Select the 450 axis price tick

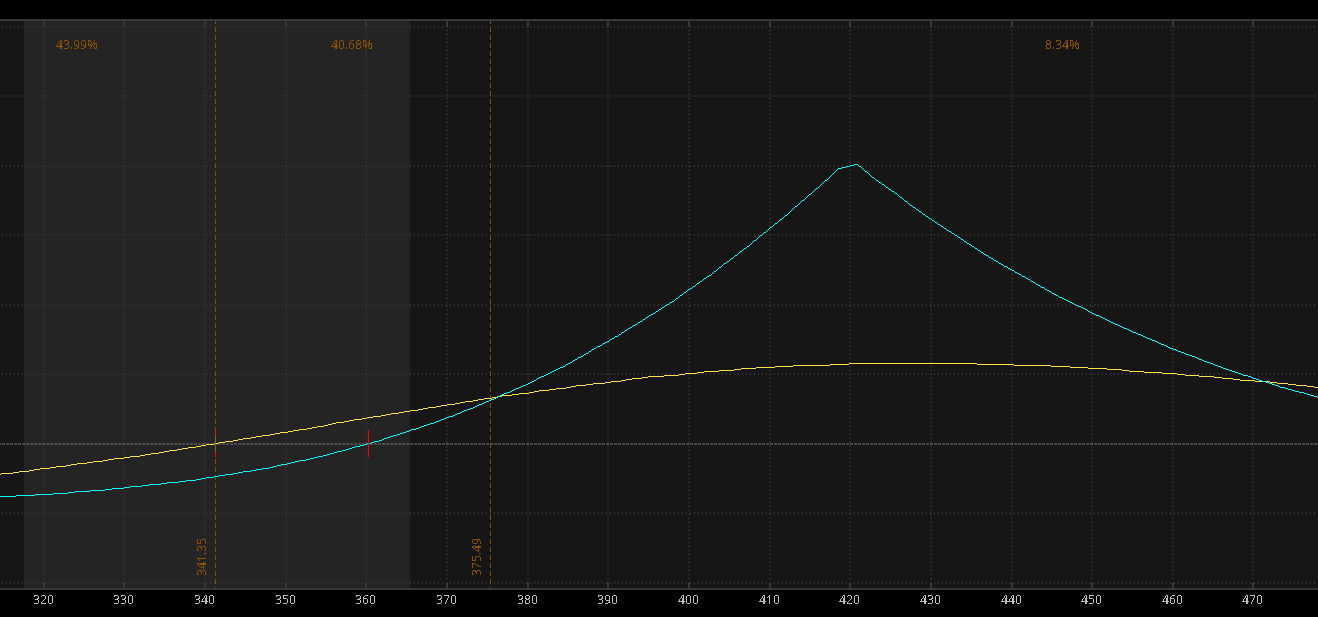(1091, 600)
